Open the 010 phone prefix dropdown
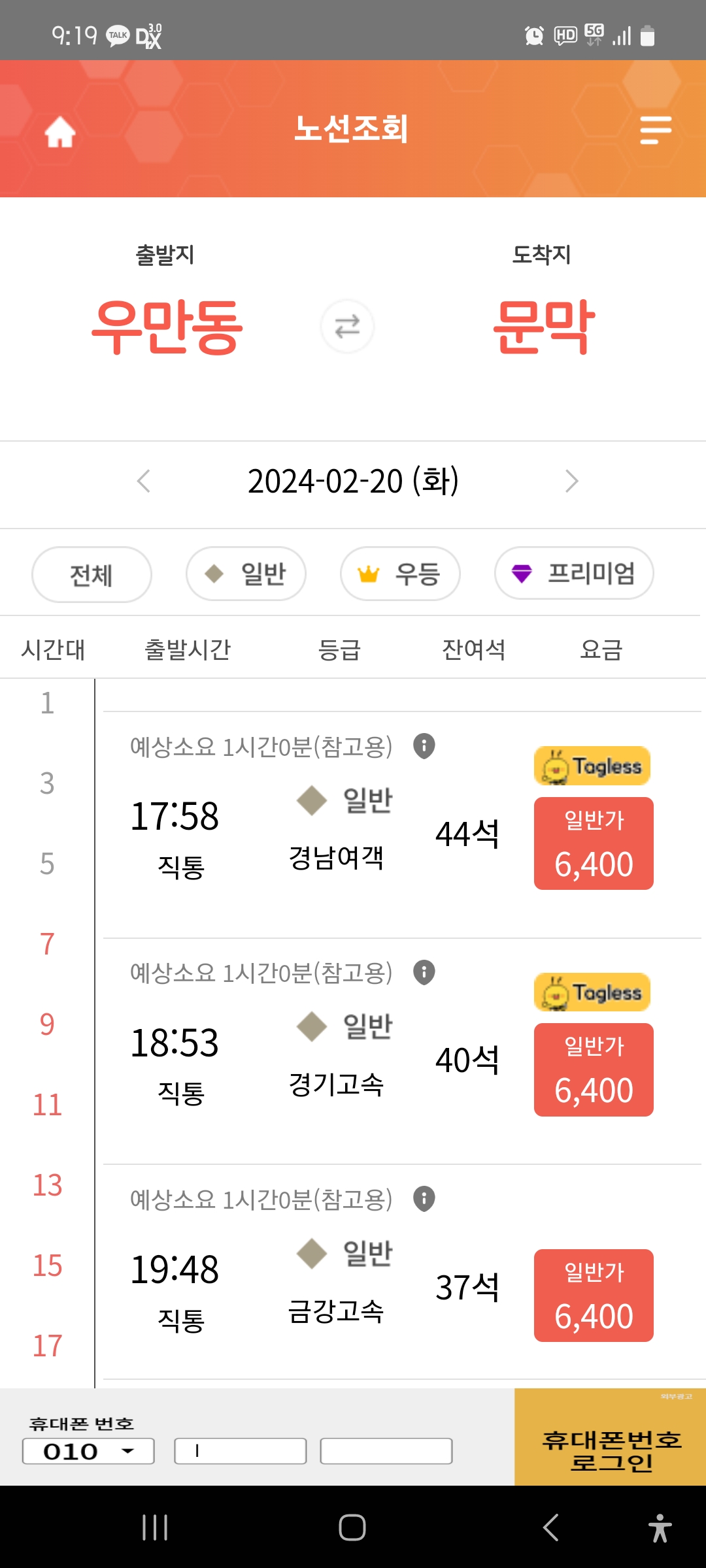 (x=88, y=1451)
